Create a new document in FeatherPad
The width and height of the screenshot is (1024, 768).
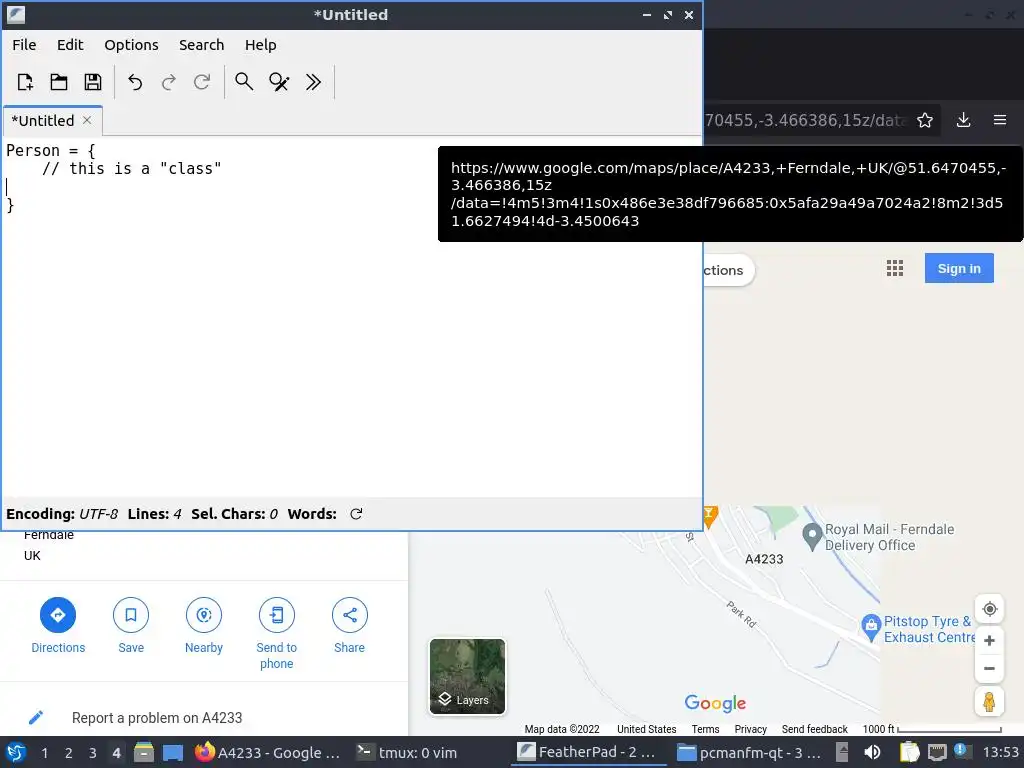click(x=25, y=82)
